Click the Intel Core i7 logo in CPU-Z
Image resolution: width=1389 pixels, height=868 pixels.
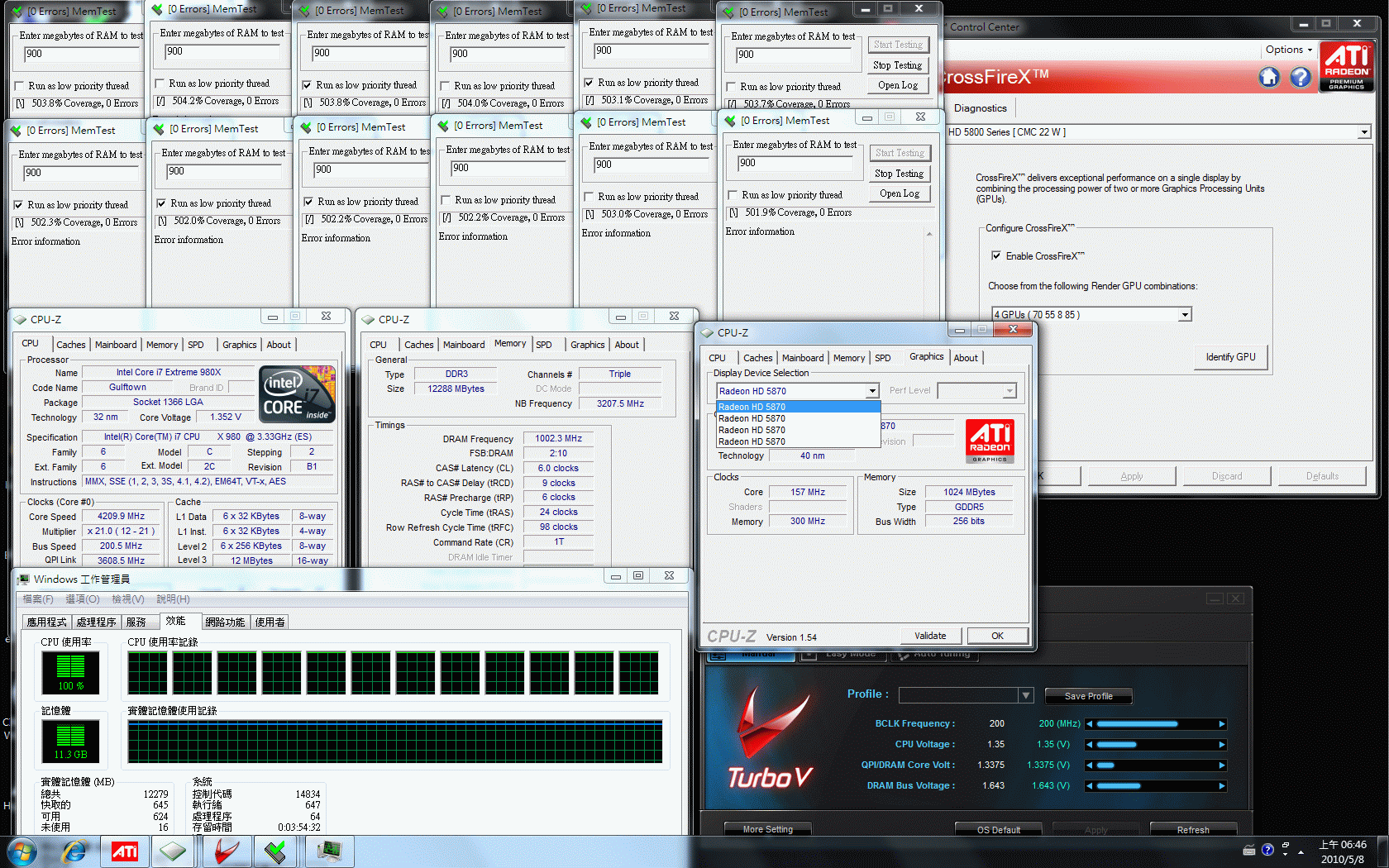coord(298,393)
